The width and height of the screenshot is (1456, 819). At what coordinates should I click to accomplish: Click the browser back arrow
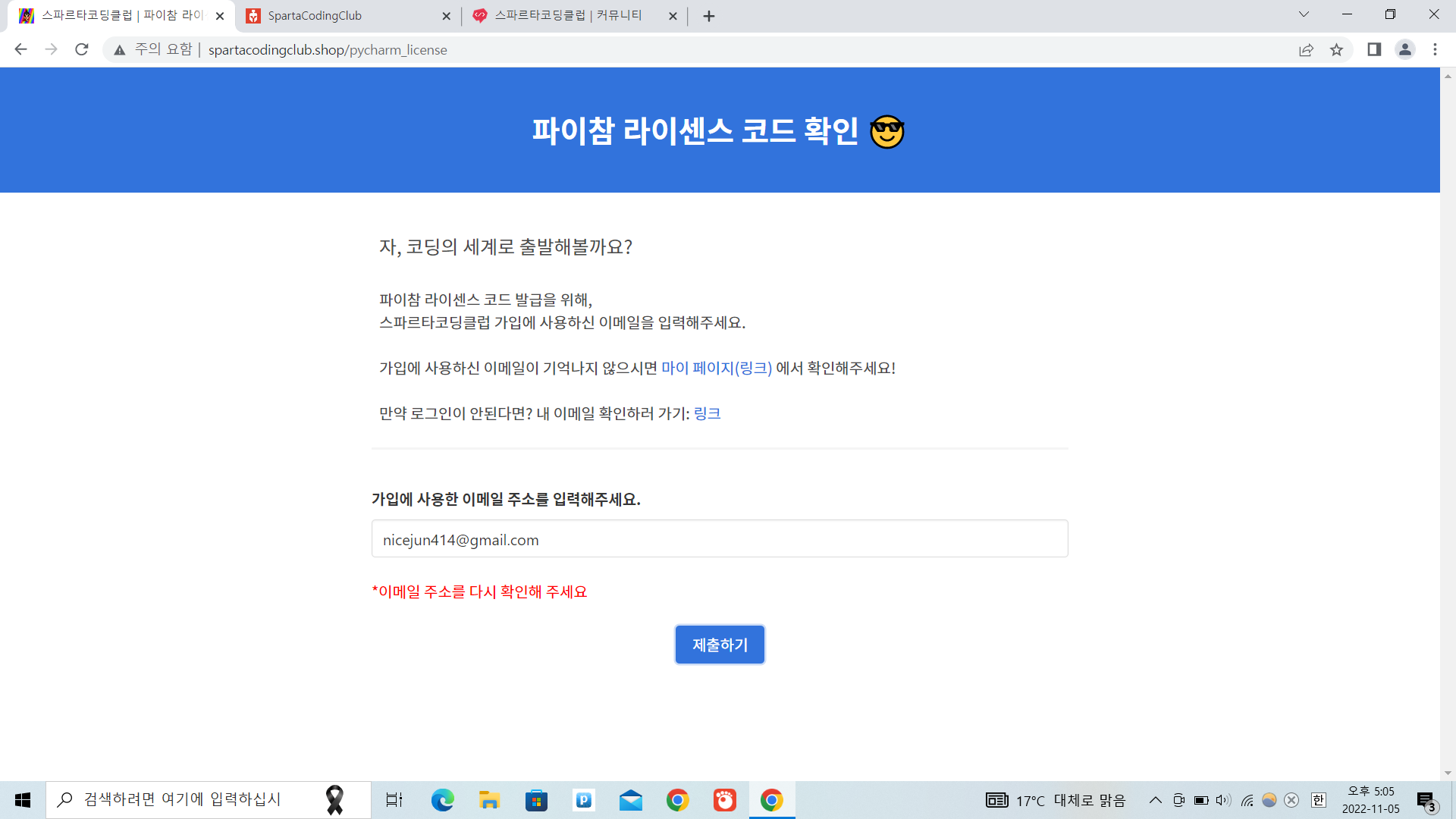pos(20,49)
